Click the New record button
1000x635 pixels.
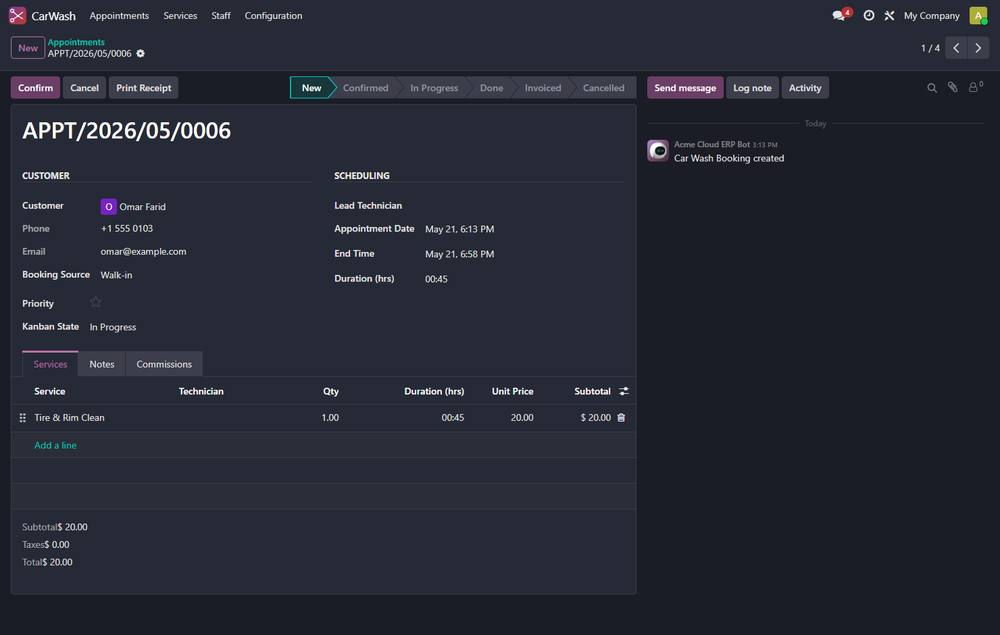28,48
